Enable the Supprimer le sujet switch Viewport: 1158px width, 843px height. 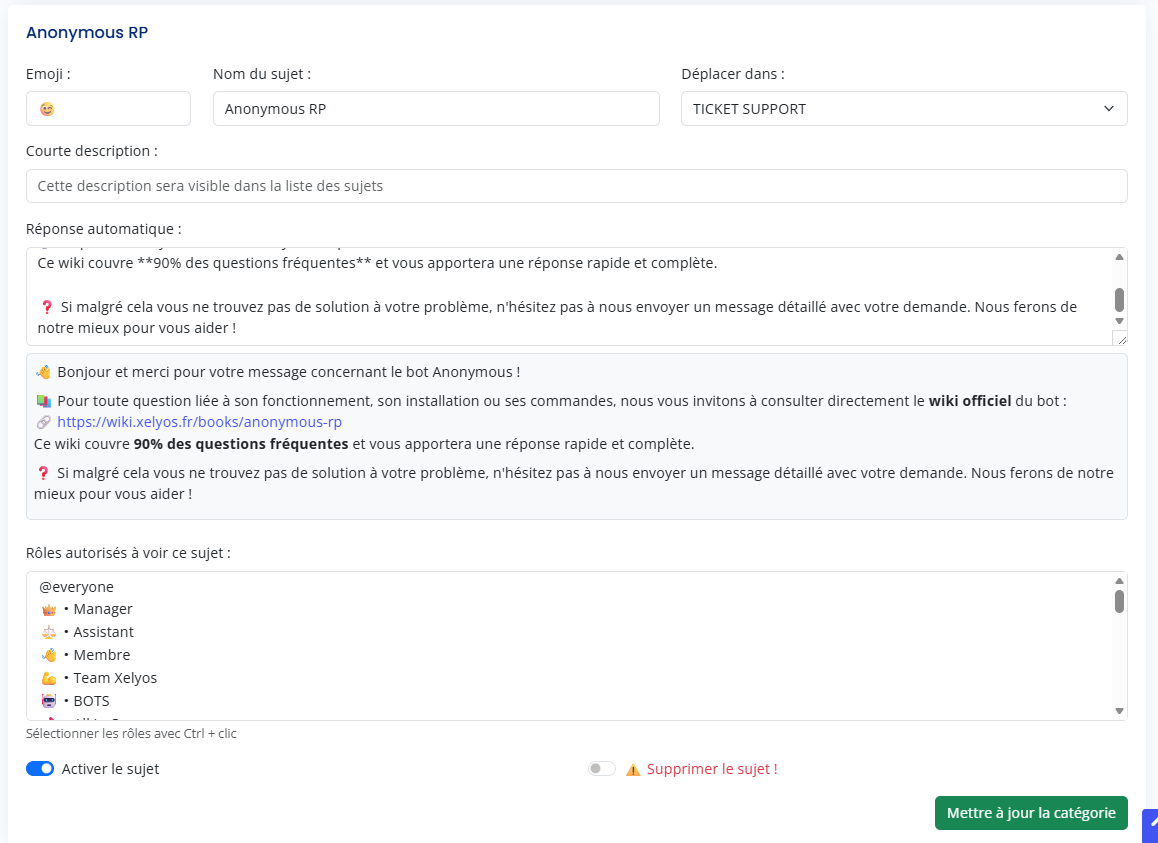click(602, 769)
